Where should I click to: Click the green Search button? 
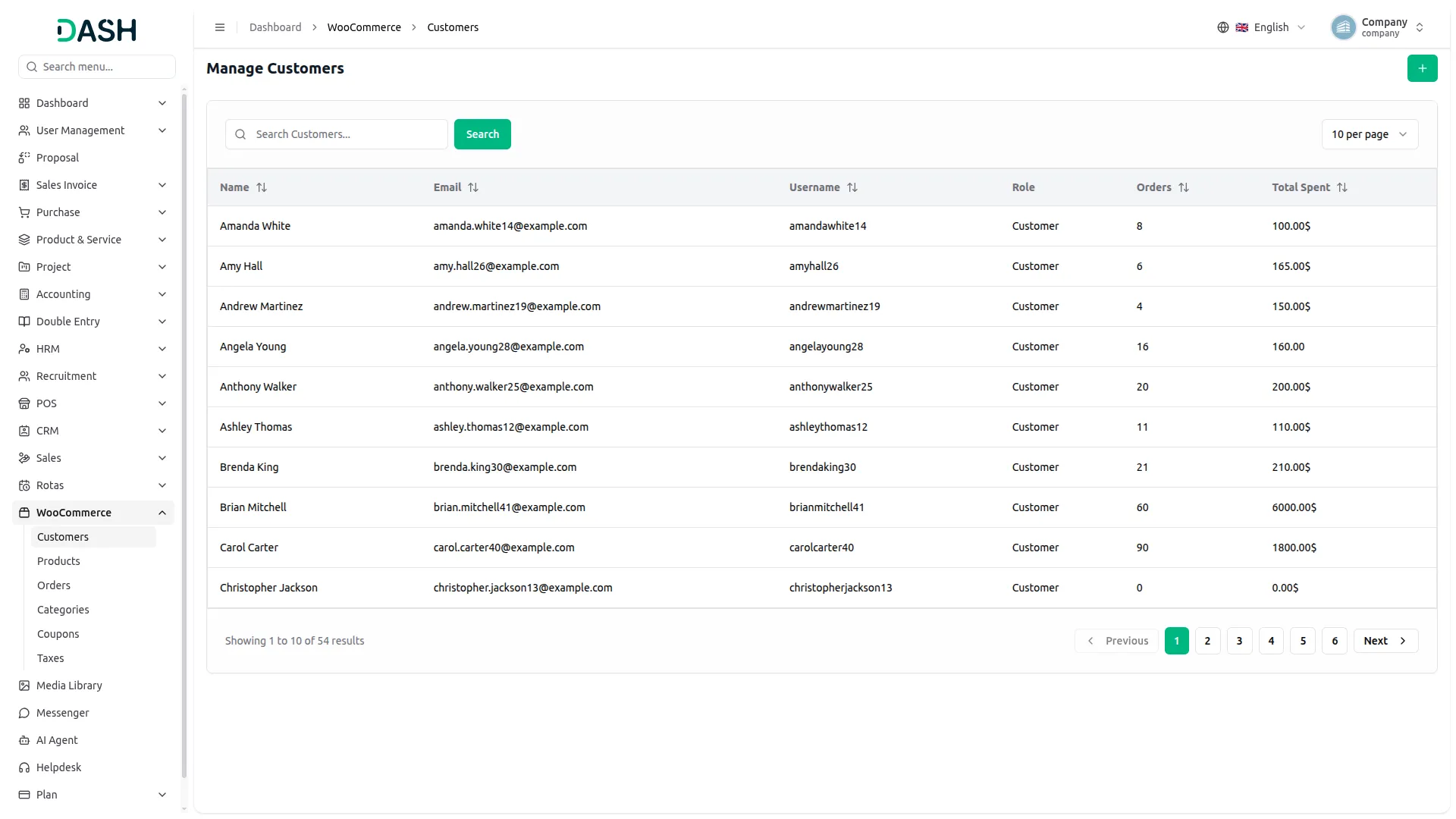point(482,134)
